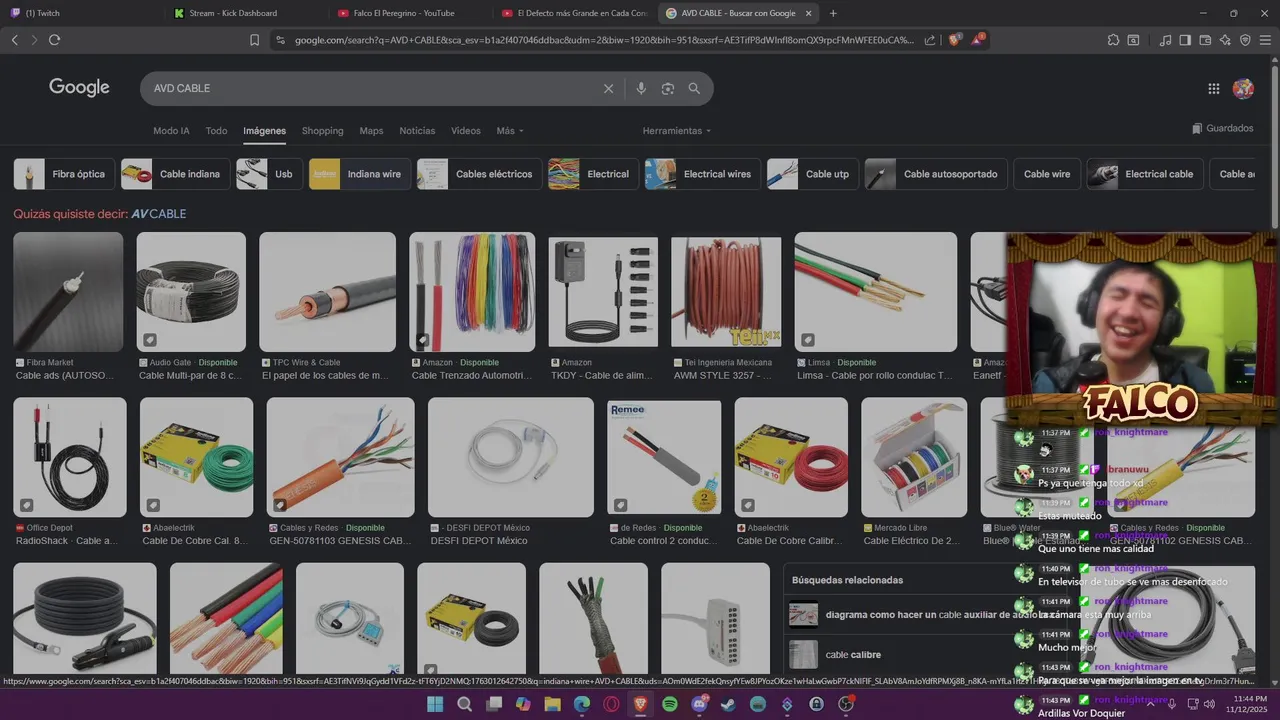Screen dimensions: 1280x720
Task: Open the Guardados saved items
Action: coord(1223,128)
